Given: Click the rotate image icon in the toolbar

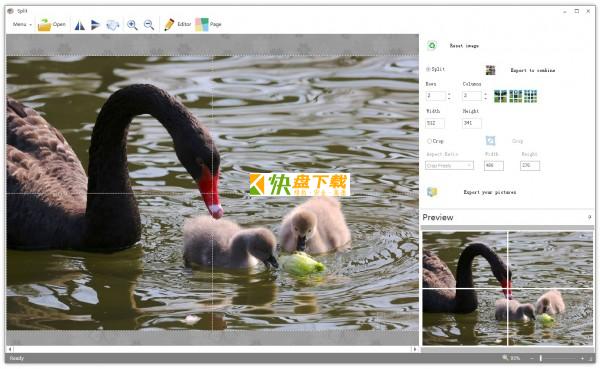Looking at the screenshot, I should (x=113, y=25).
